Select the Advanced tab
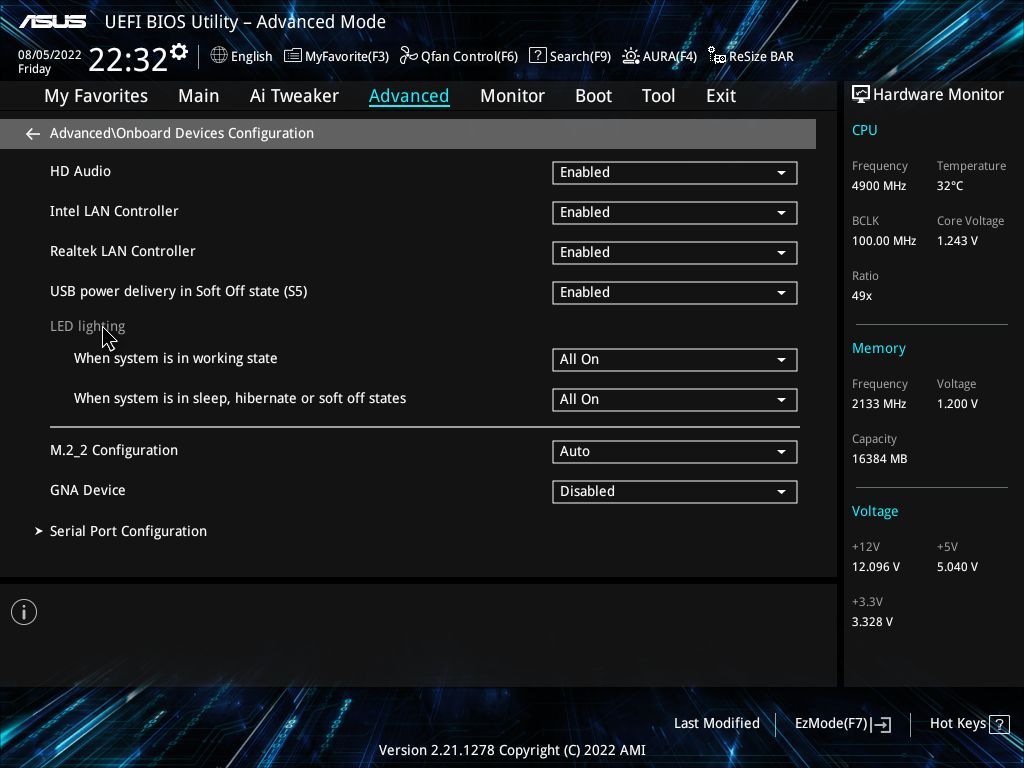This screenshot has width=1024, height=768. (x=409, y=96)
